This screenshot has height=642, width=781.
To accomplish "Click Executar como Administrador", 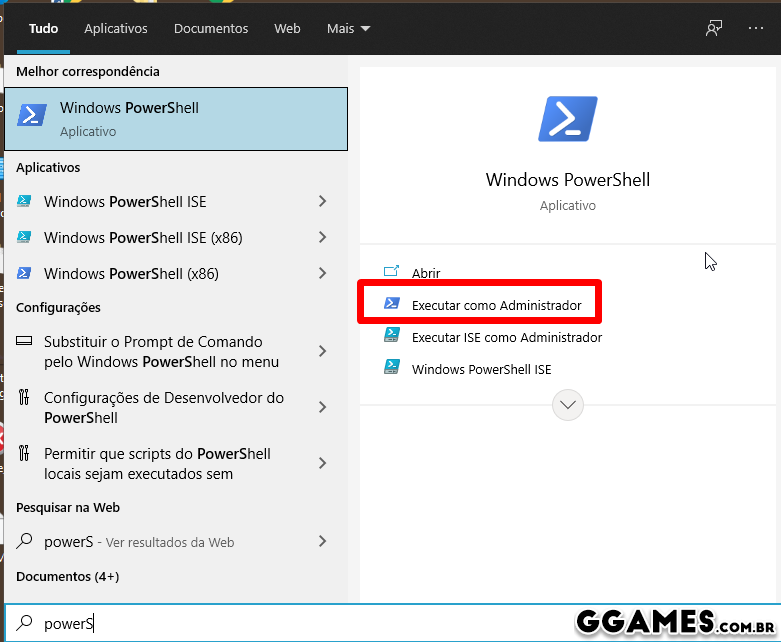I will 496,305.
